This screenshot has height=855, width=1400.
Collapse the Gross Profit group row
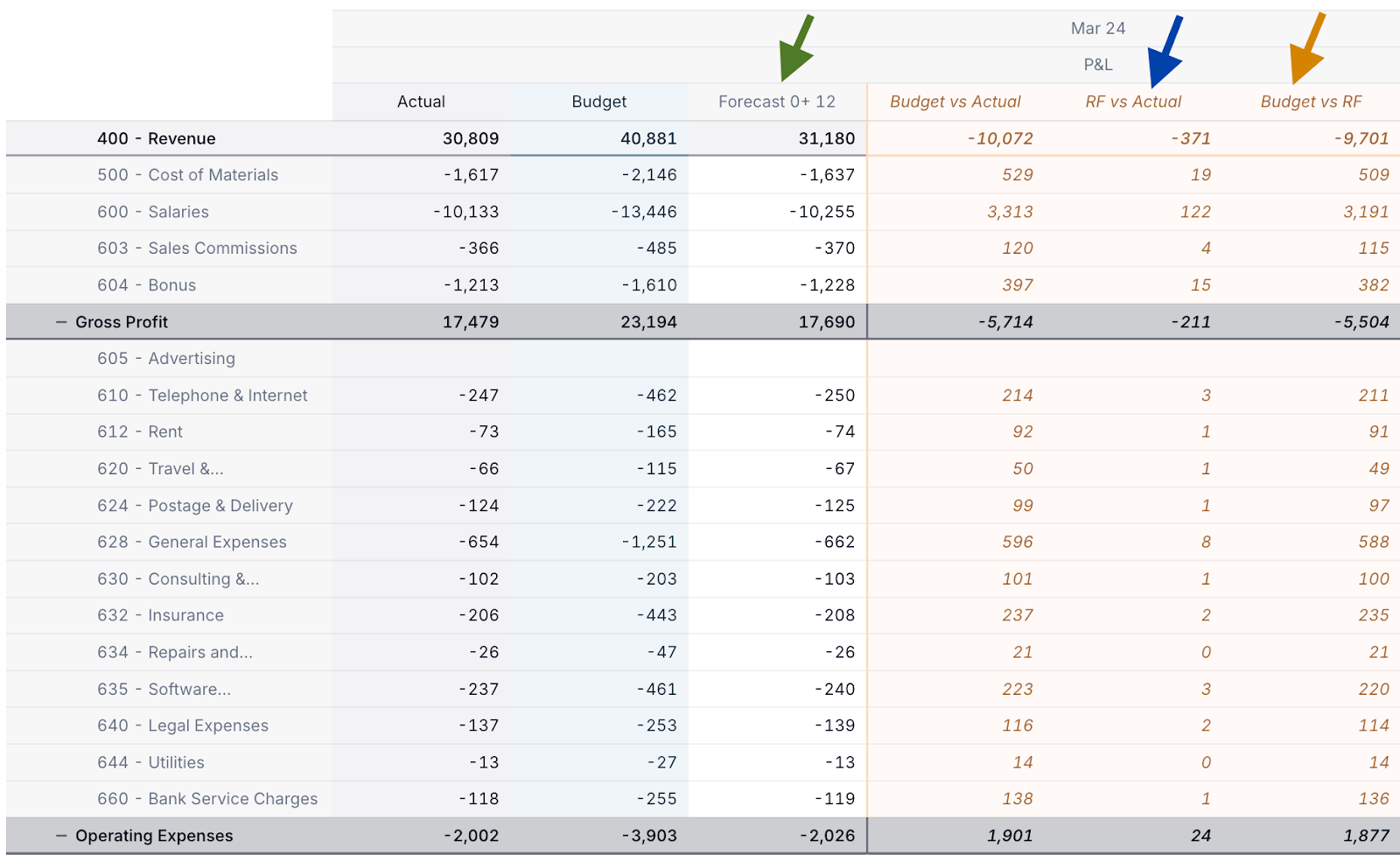tap(60, 322)
